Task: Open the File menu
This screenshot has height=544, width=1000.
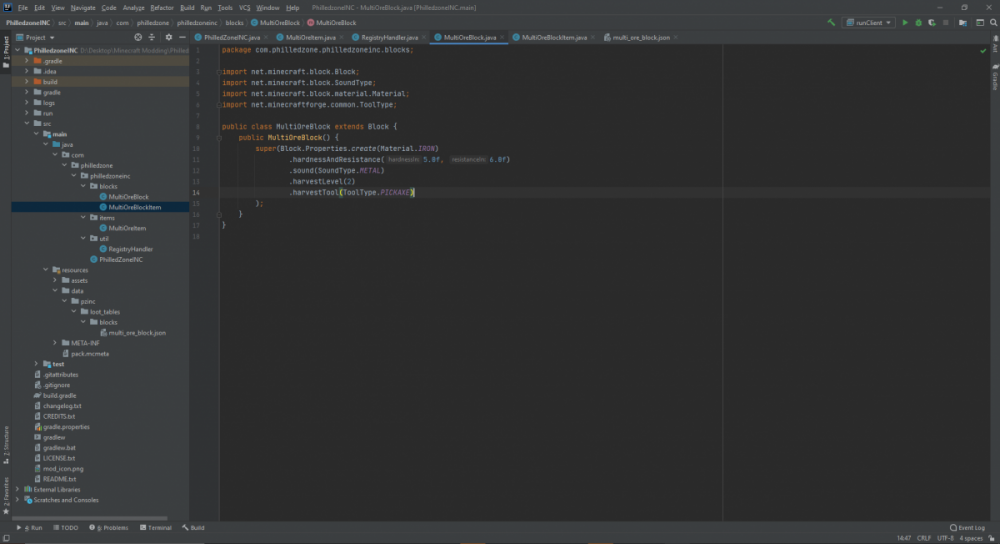Action: pos(23,8)
